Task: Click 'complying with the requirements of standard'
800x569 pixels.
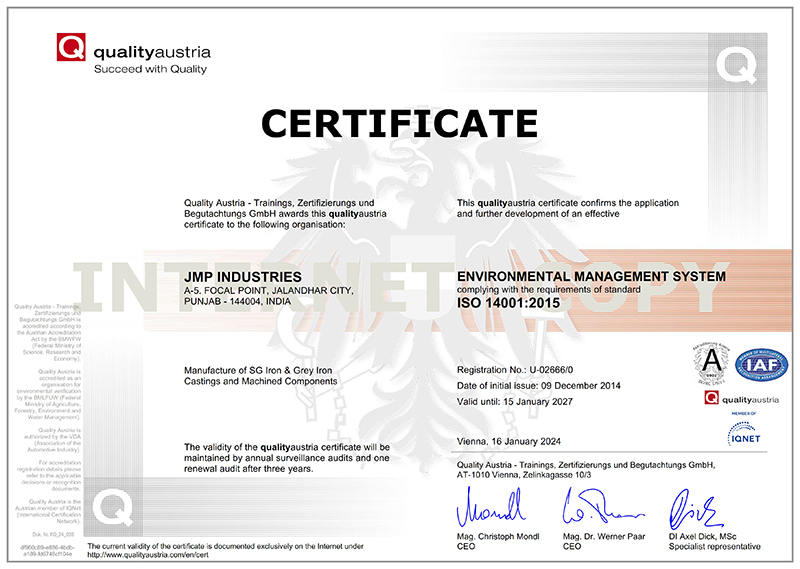Action: pyautogui.click(x=548, y=289)
